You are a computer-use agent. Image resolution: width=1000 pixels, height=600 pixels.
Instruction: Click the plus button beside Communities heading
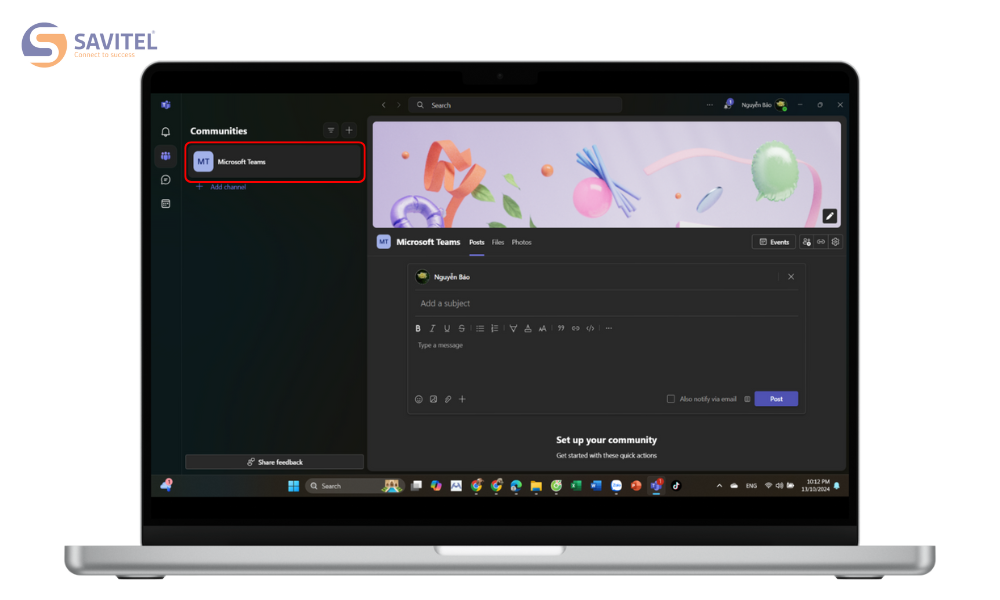pos(349,130)
